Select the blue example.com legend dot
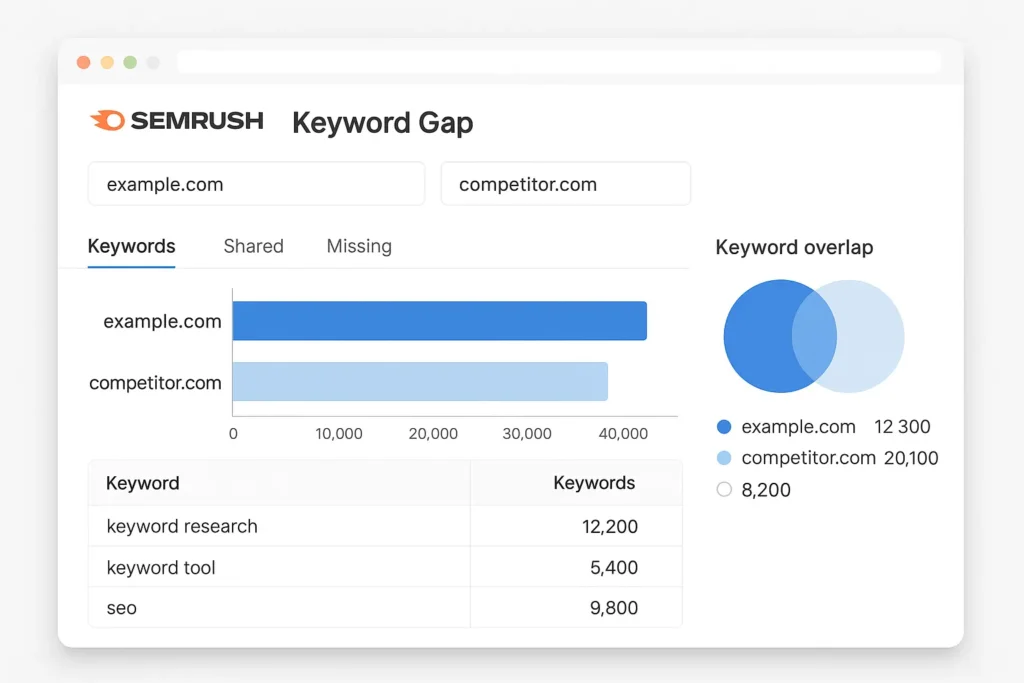 723,427
